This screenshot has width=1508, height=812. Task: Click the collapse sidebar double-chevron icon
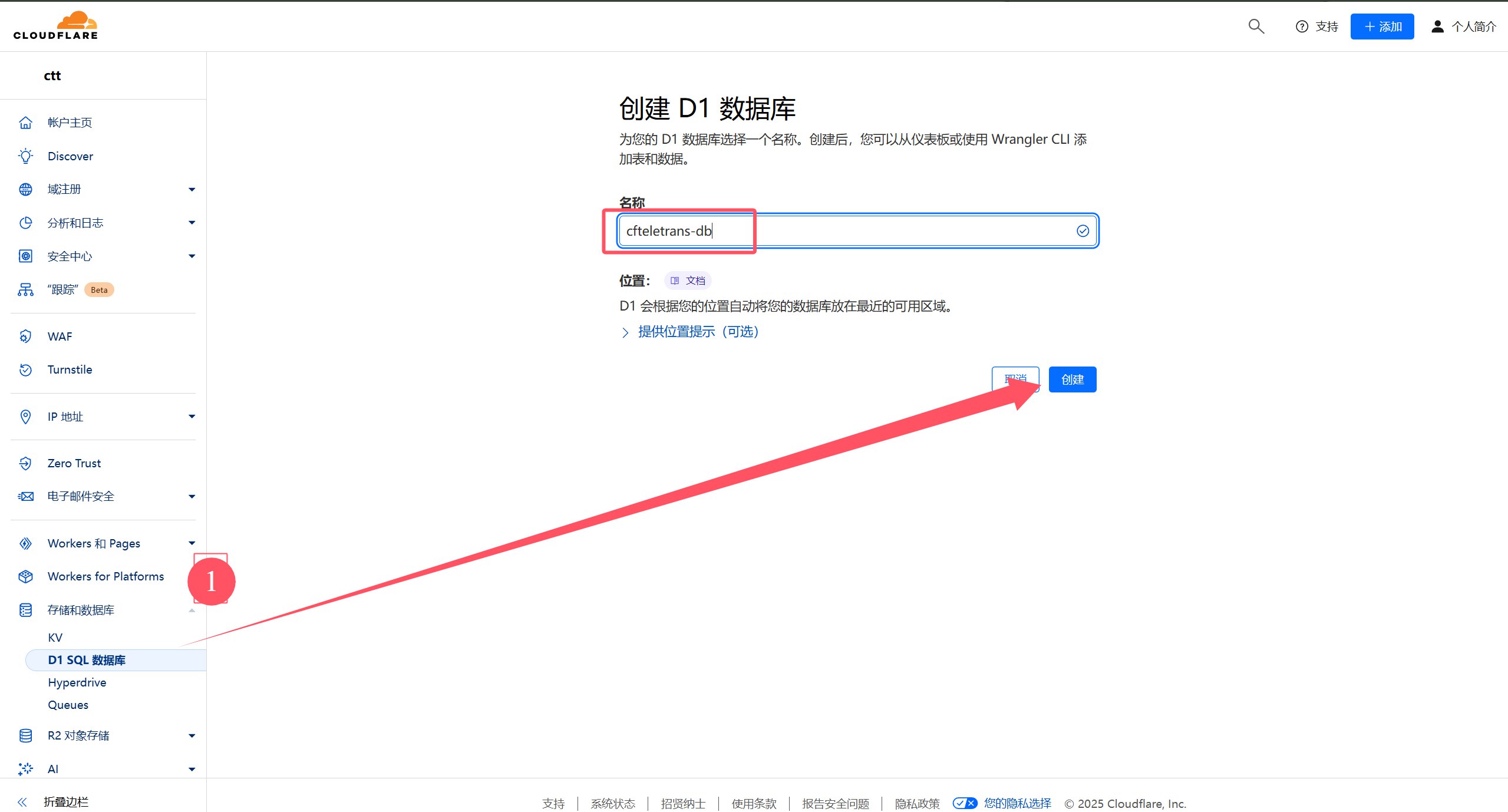tap(22, 802)
